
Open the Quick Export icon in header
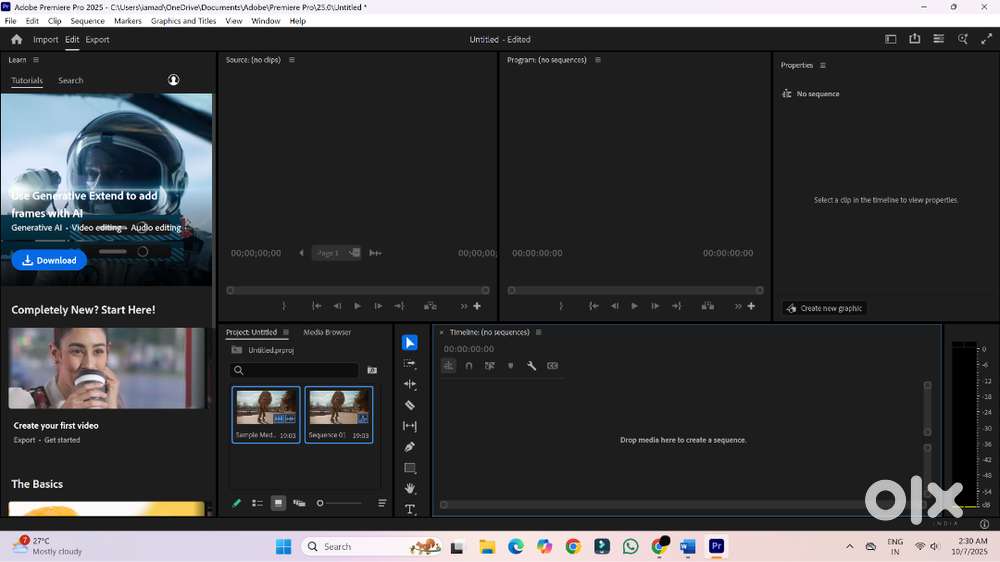click(x=914, y=39)
